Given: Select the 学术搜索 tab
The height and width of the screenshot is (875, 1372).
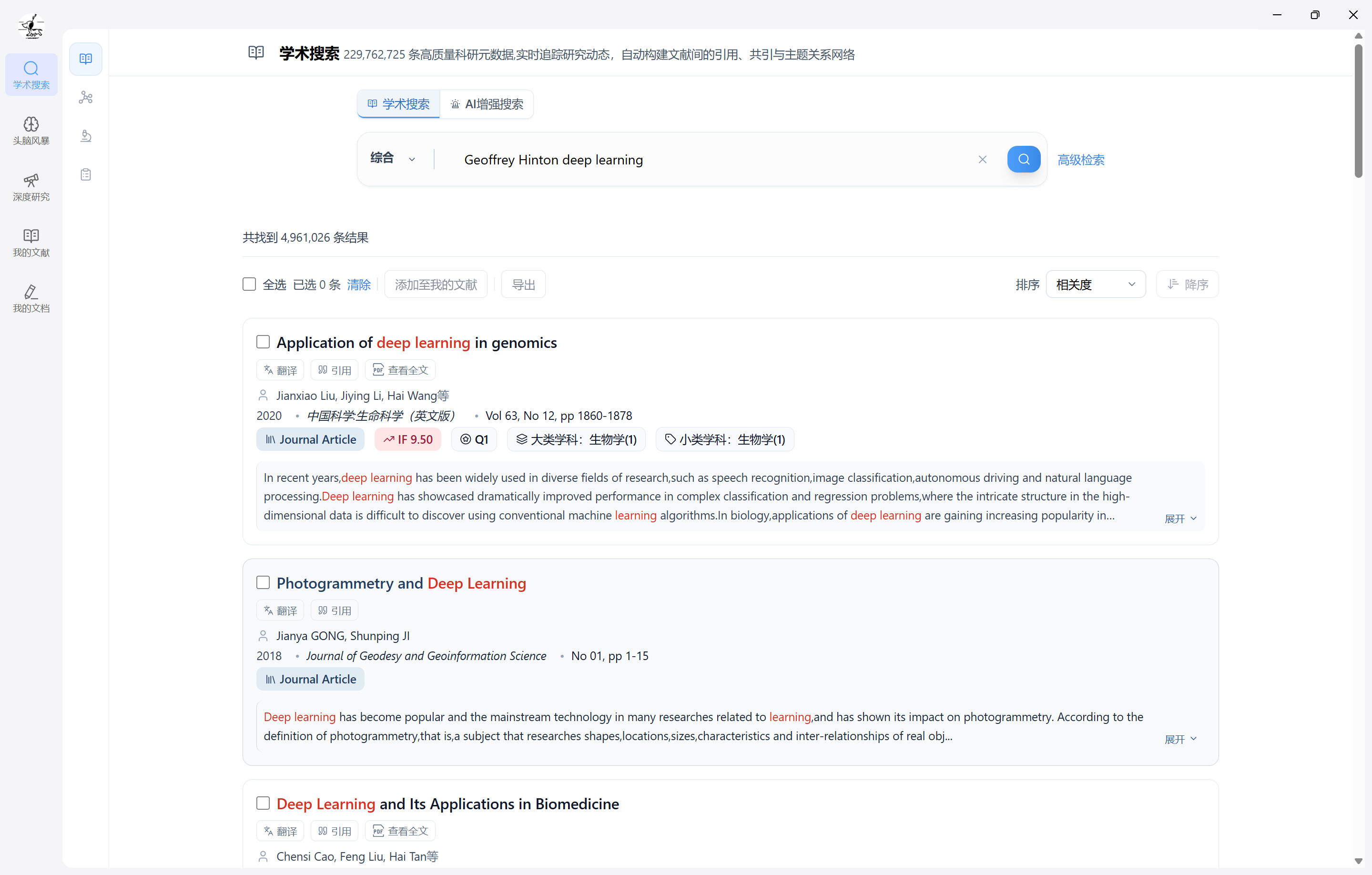Looking at the screenshot, I should [399, 104].
